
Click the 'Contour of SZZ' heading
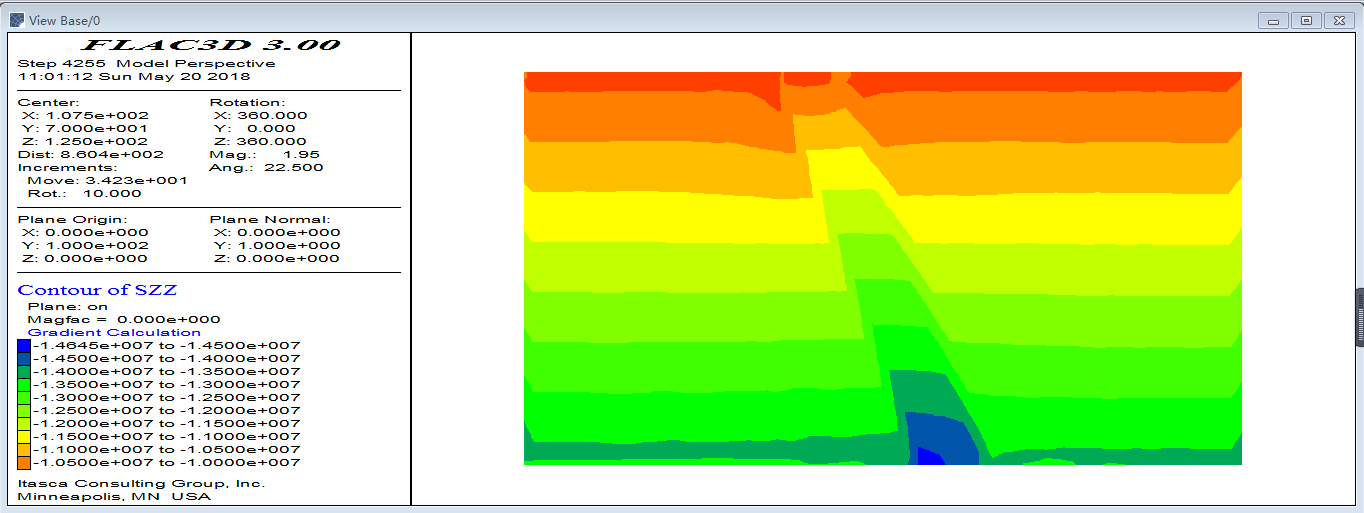pos(98,290)
